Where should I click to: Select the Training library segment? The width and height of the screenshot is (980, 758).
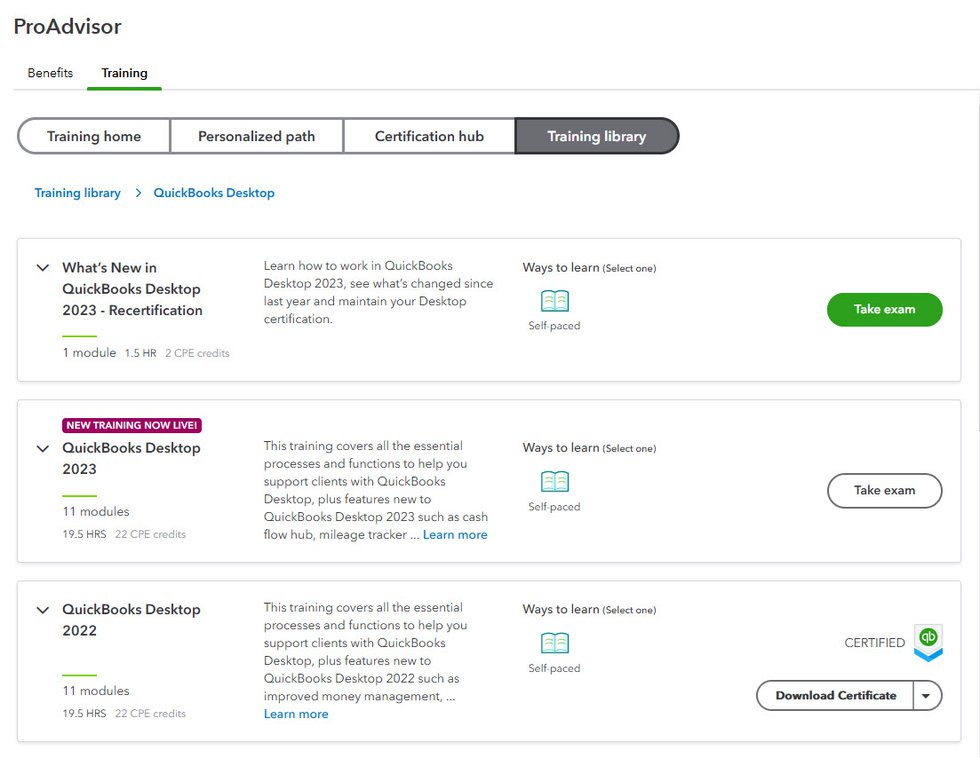[596, 136]
